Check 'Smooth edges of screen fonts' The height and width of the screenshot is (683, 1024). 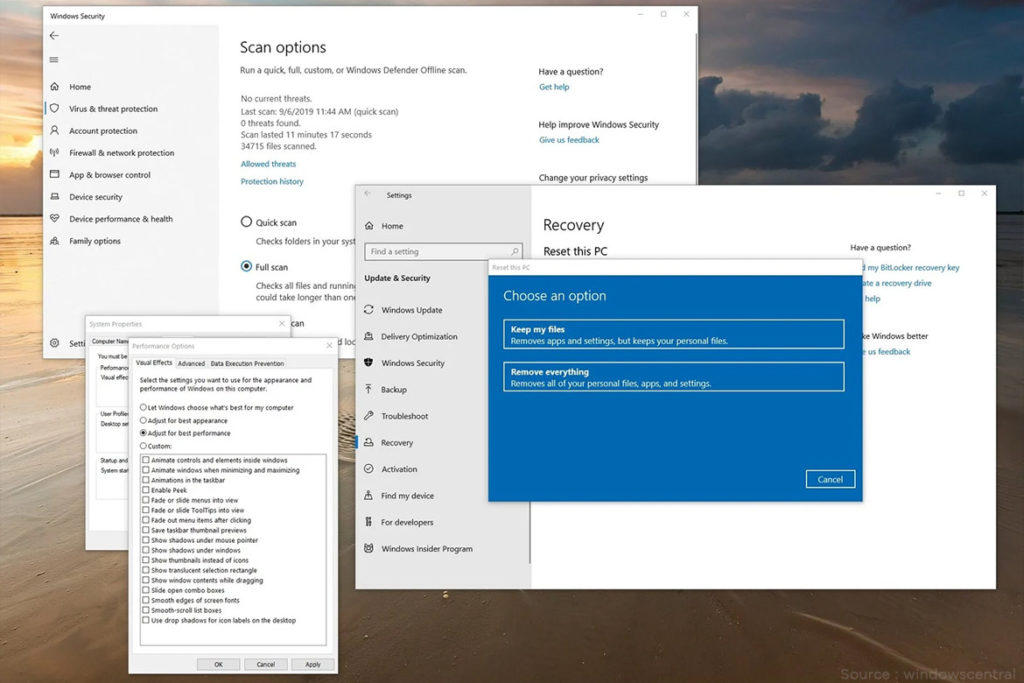pos(146,600)
